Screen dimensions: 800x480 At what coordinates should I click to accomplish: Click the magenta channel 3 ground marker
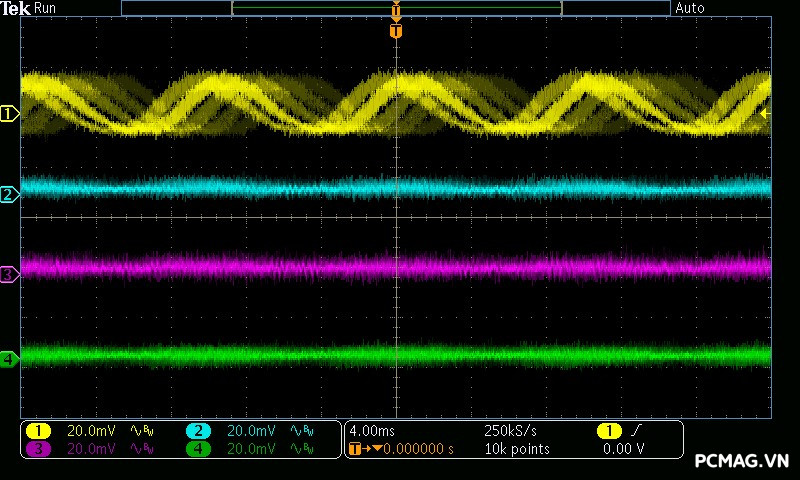pos(9,273)
